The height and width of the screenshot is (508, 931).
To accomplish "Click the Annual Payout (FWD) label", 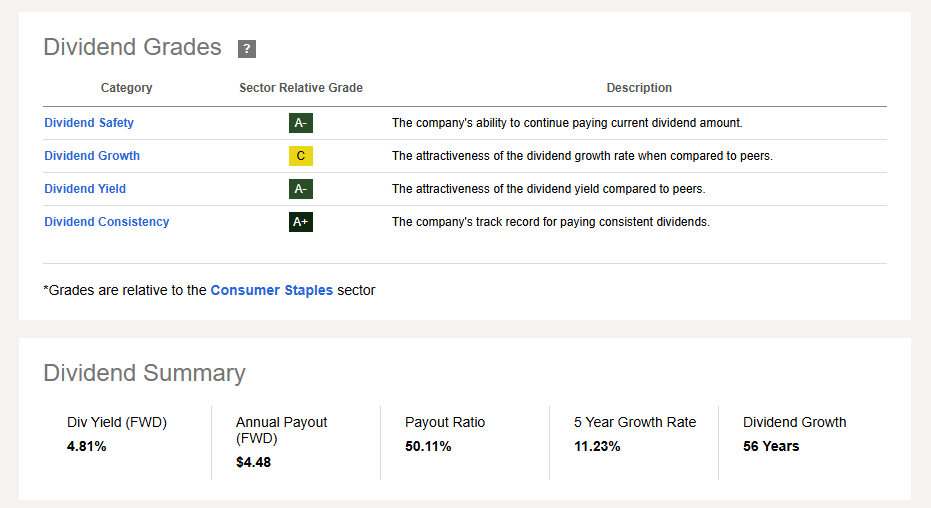I will [x=281, y=430].
